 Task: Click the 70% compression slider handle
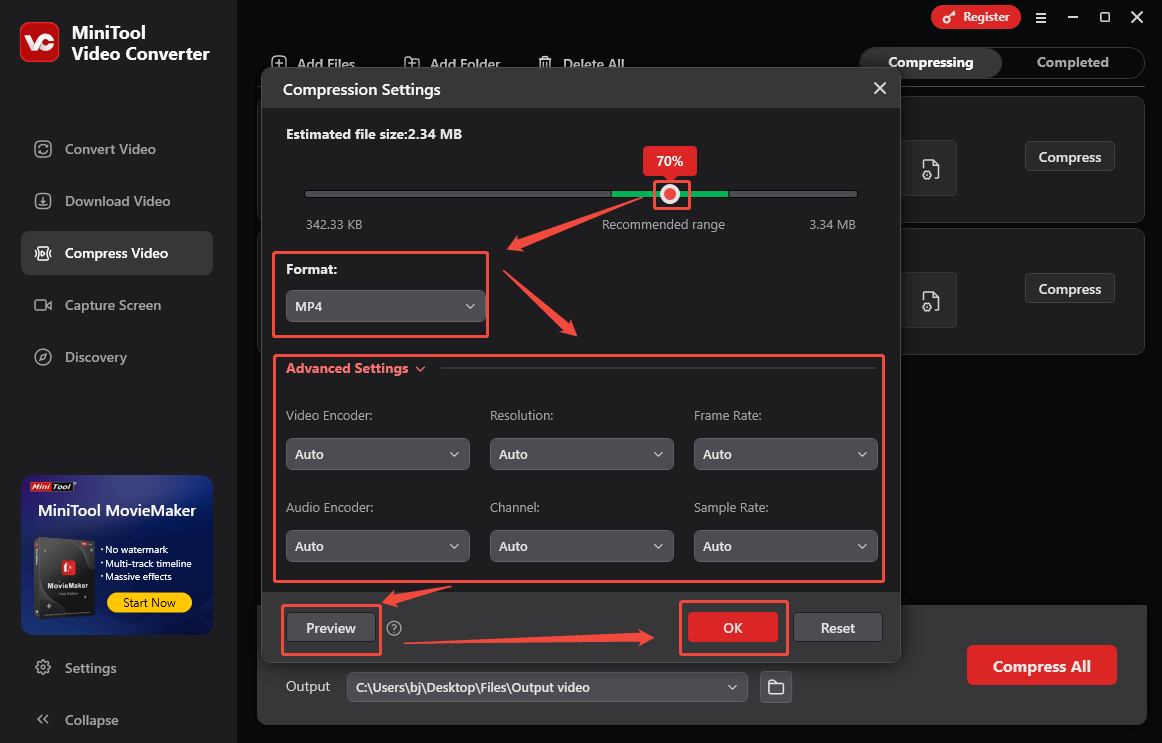point(670,194)
